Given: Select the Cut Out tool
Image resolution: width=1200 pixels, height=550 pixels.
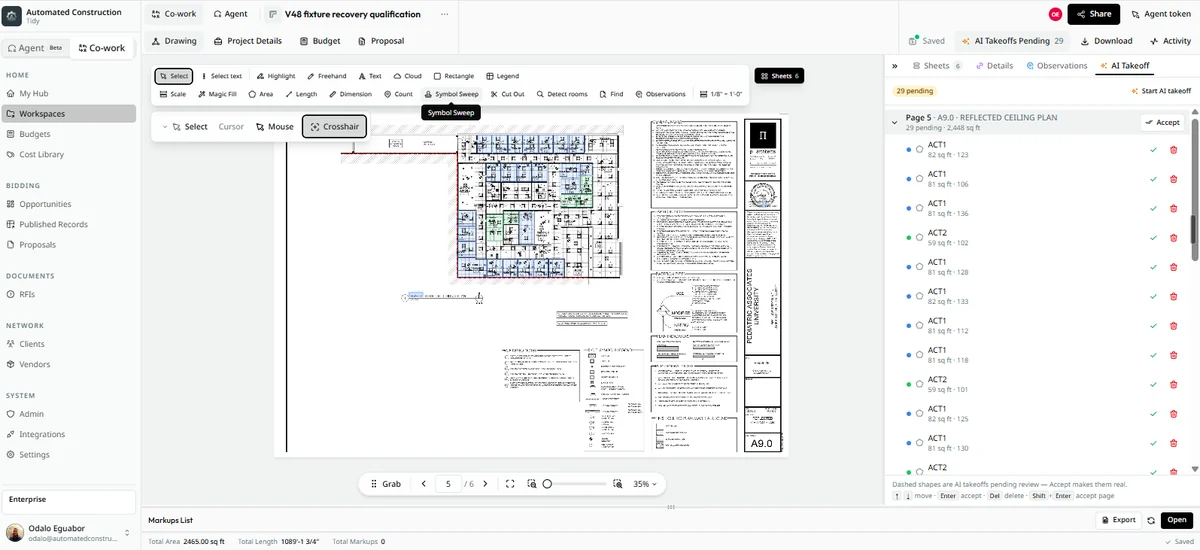Looking at the screenshot, I should (x=508, y=94).
